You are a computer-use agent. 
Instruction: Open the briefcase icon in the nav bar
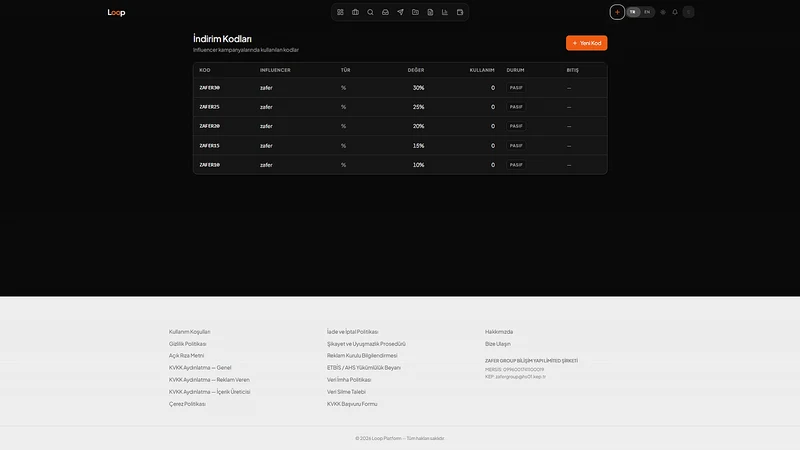[355, 12]
